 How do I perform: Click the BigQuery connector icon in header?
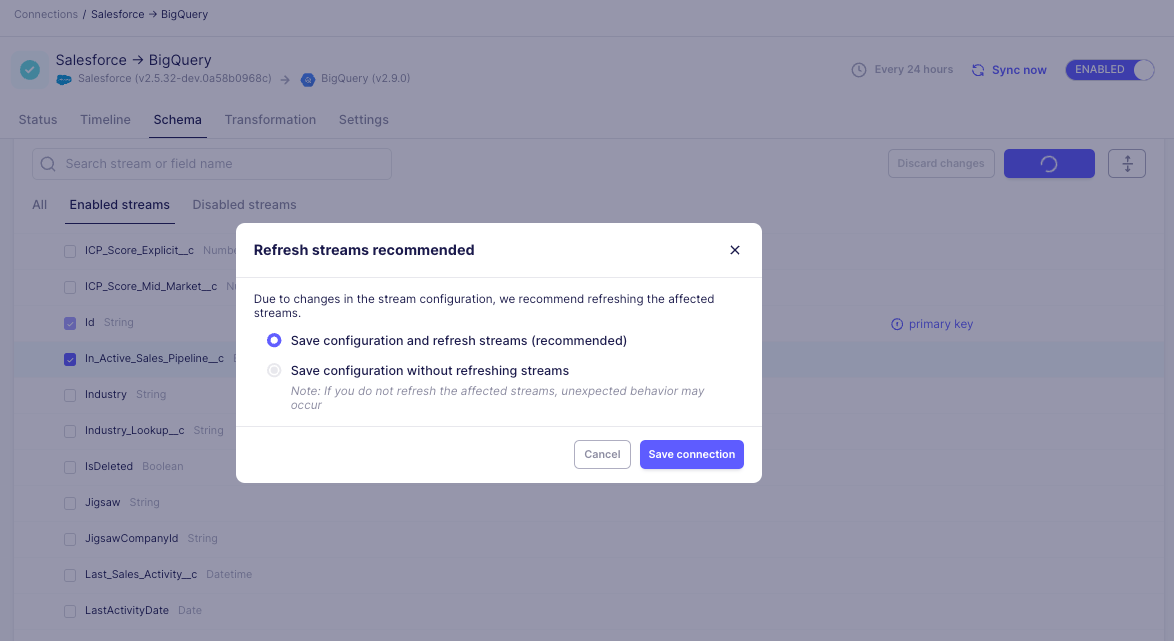click(307, 79)
